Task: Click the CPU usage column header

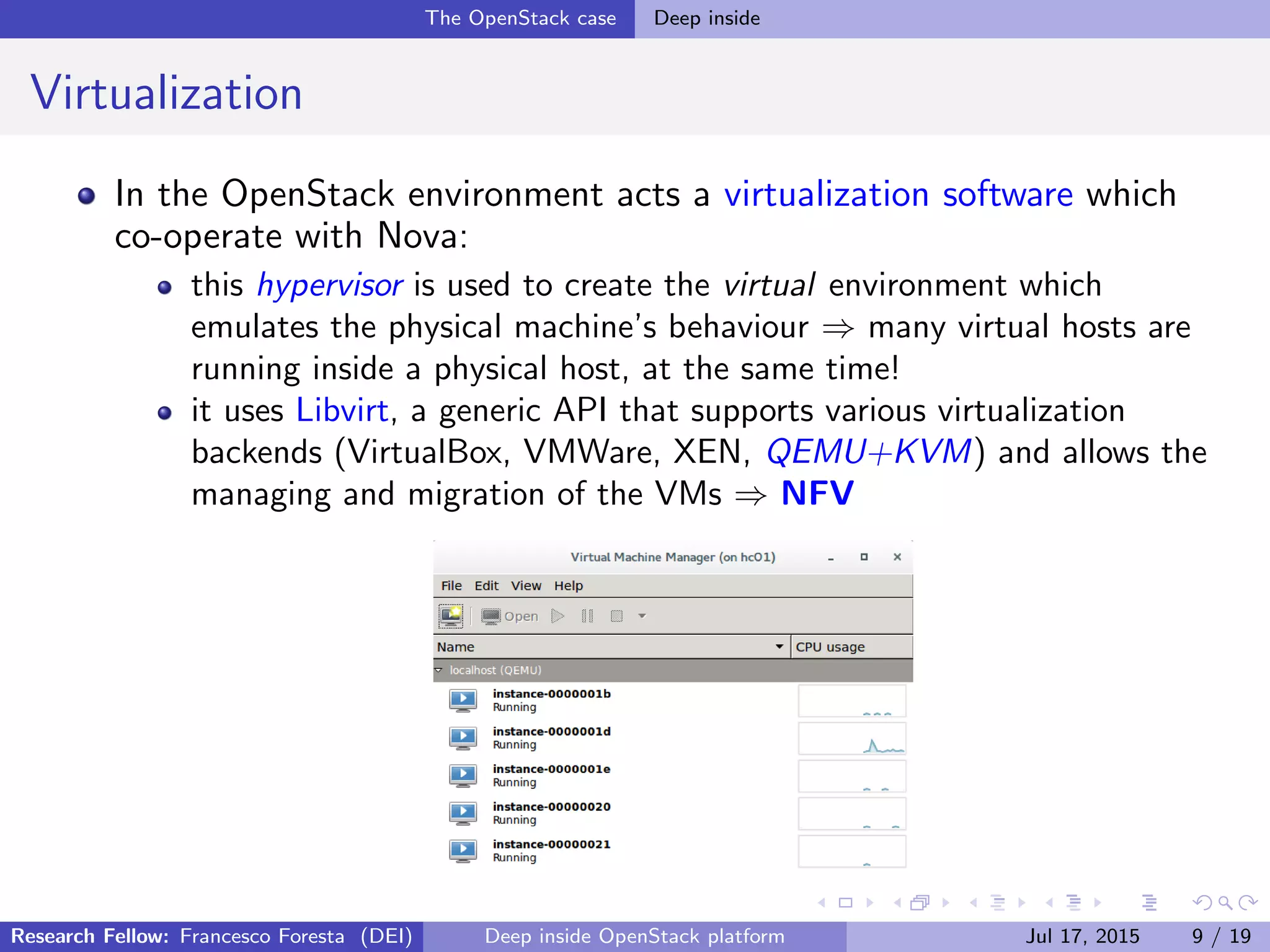Action: [851, 646]
